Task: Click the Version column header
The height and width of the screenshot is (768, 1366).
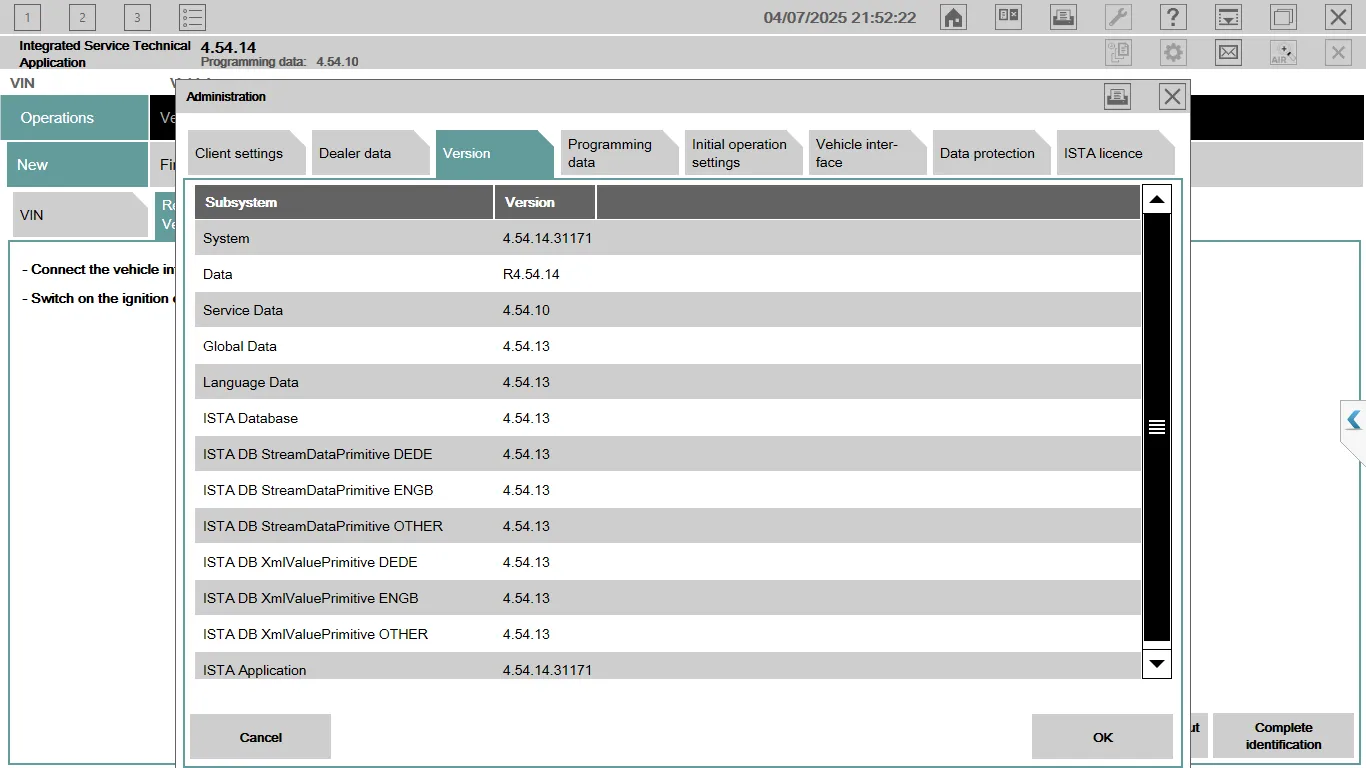Action: (545, 202)
